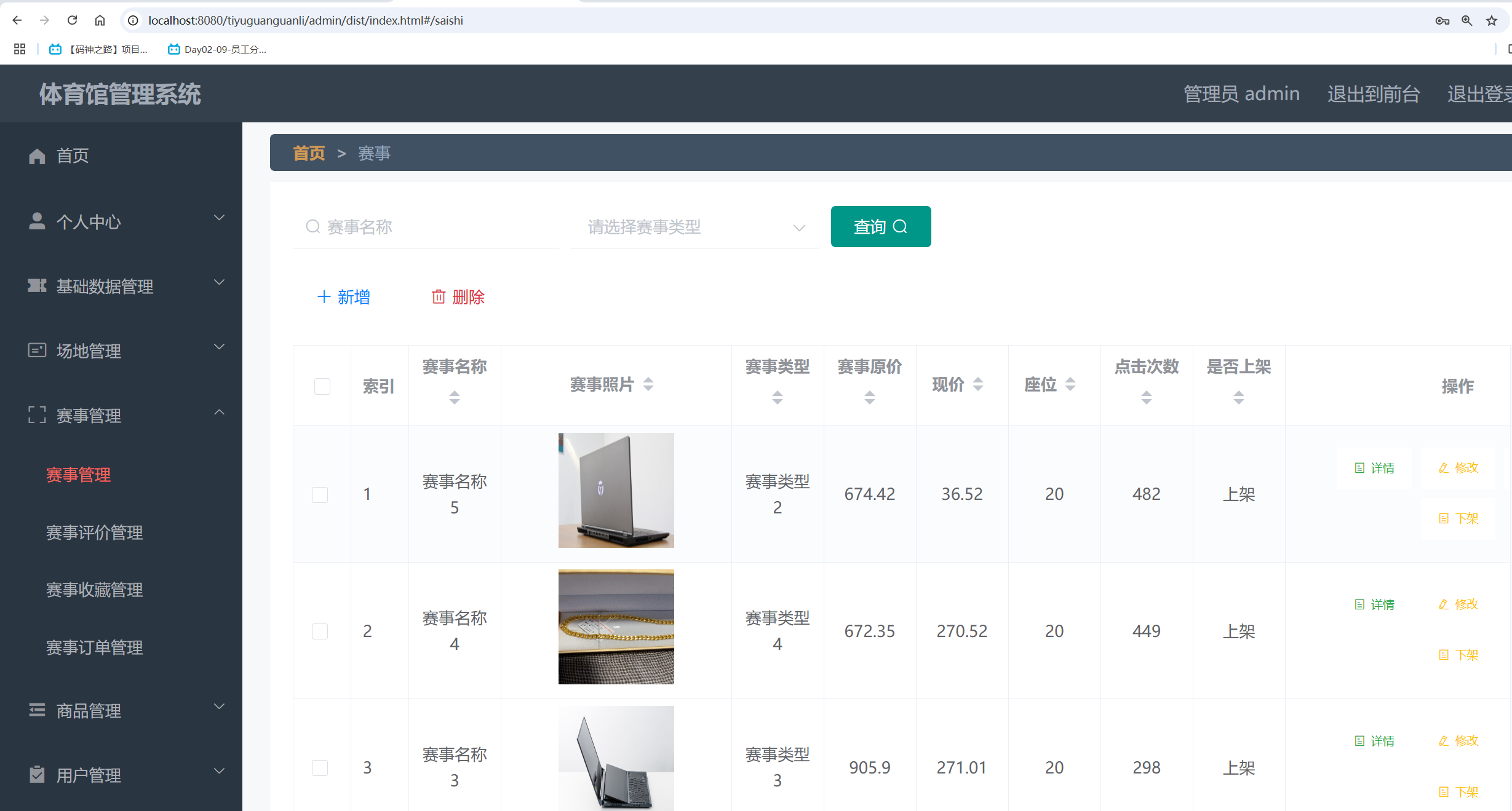This screenshot has height=811, width=1512.
Task: Click the browser reload icon
Action: (x=72, y=20)
